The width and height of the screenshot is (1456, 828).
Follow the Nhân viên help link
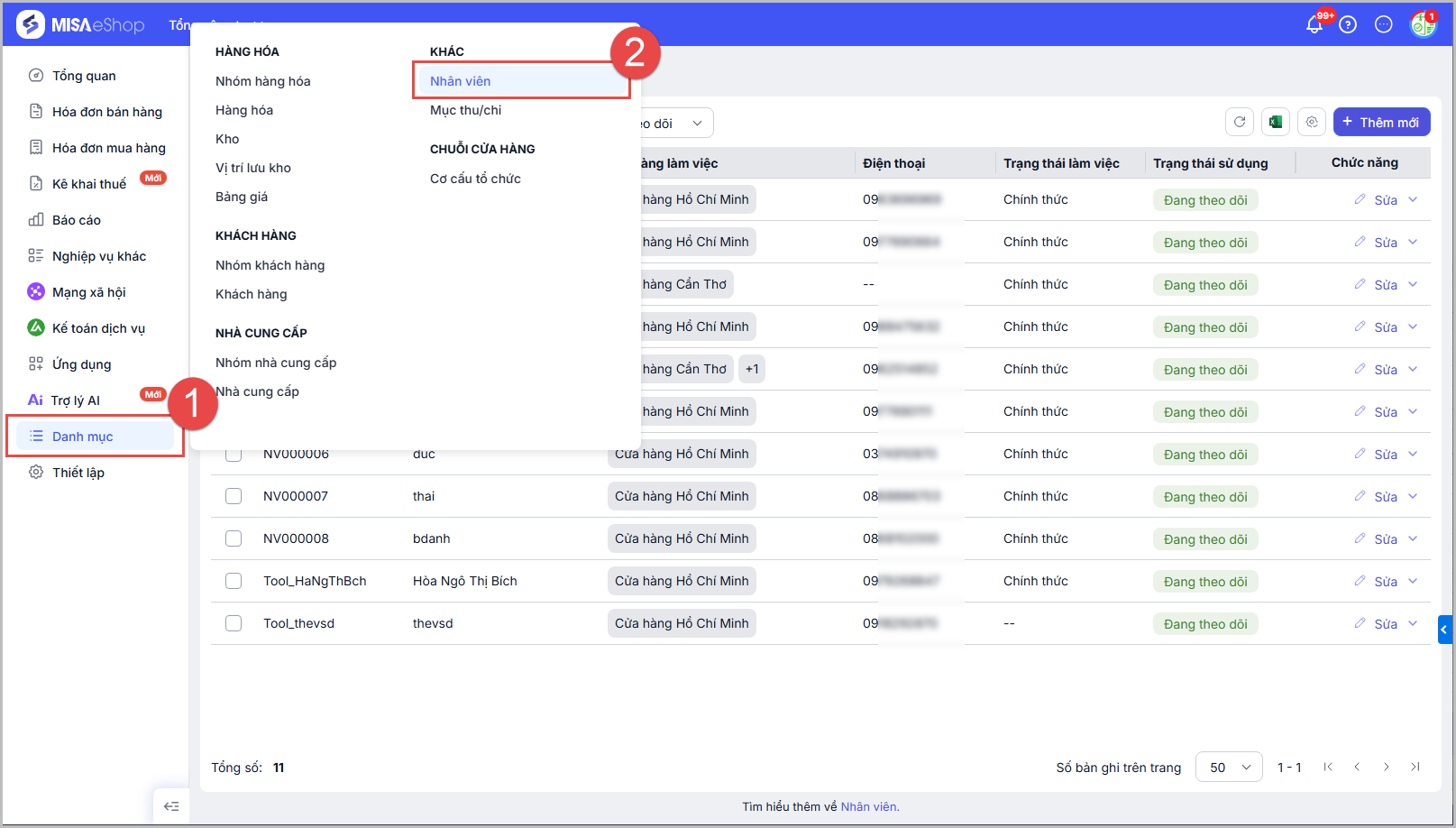[x=869, y=806]
